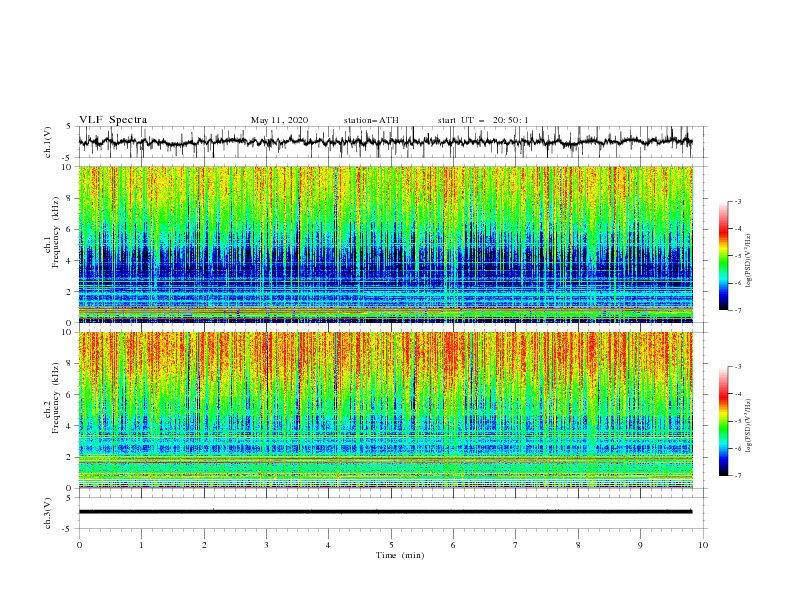The width and height of the screenshot is (792, 612).
Task: Click the ch.2 spectrogram panel
Action: [x=385, y=410]
